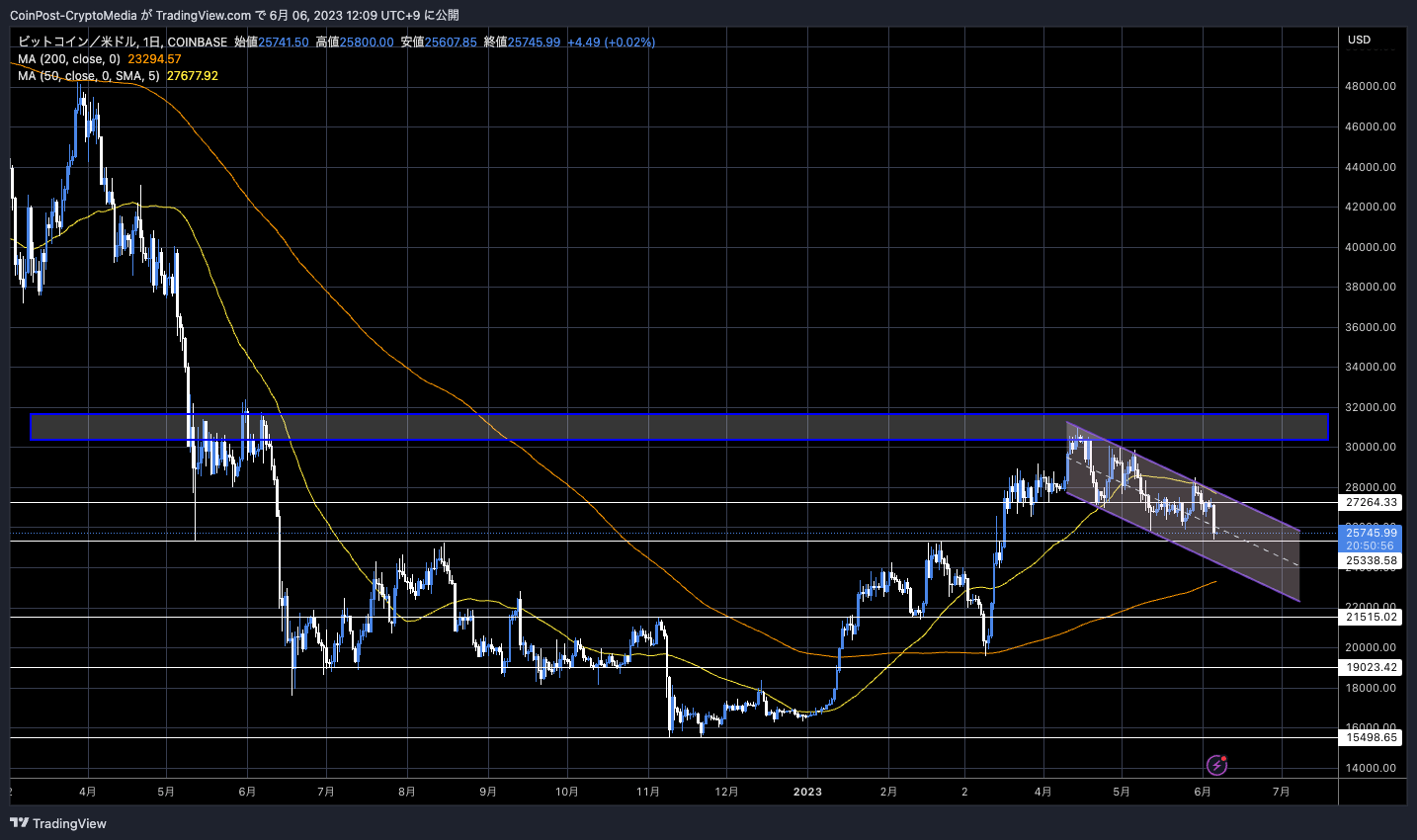Click the 27264.33 price line label
The height and width of the screenshot is (840, 1417).
pos(1372,503)
